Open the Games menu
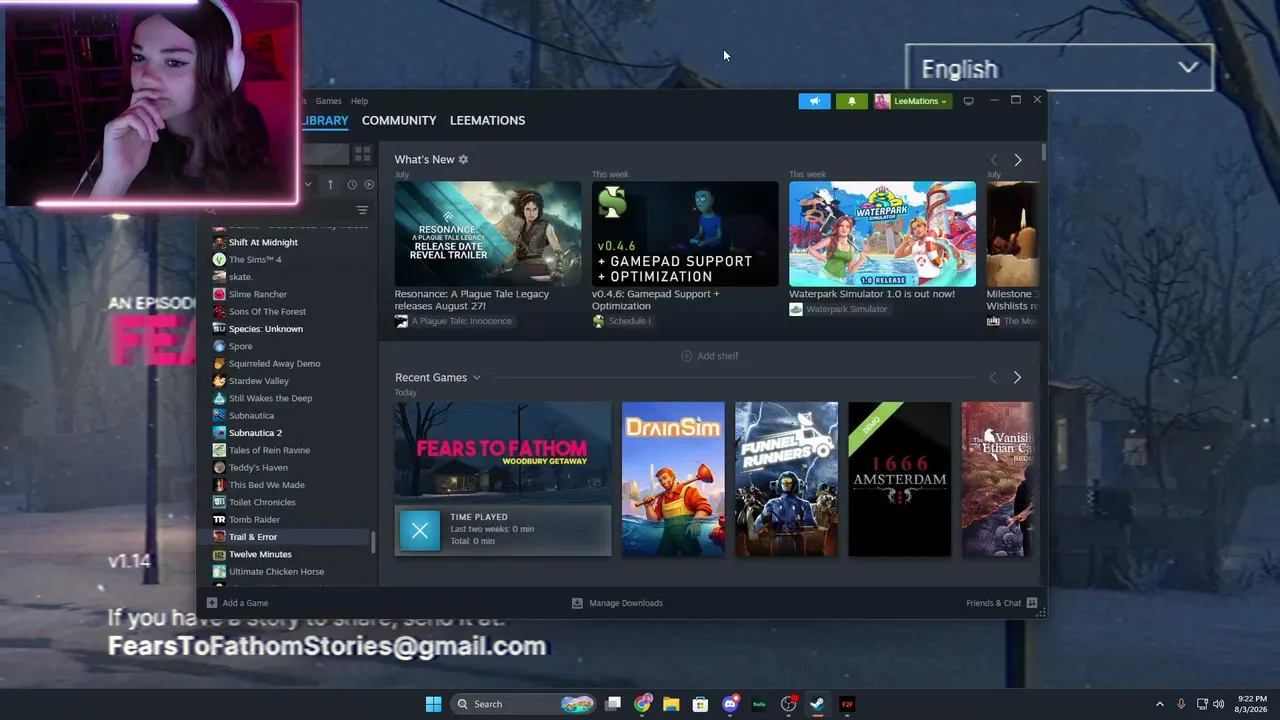The image size is (1280, 720). [x=329, y=101]
